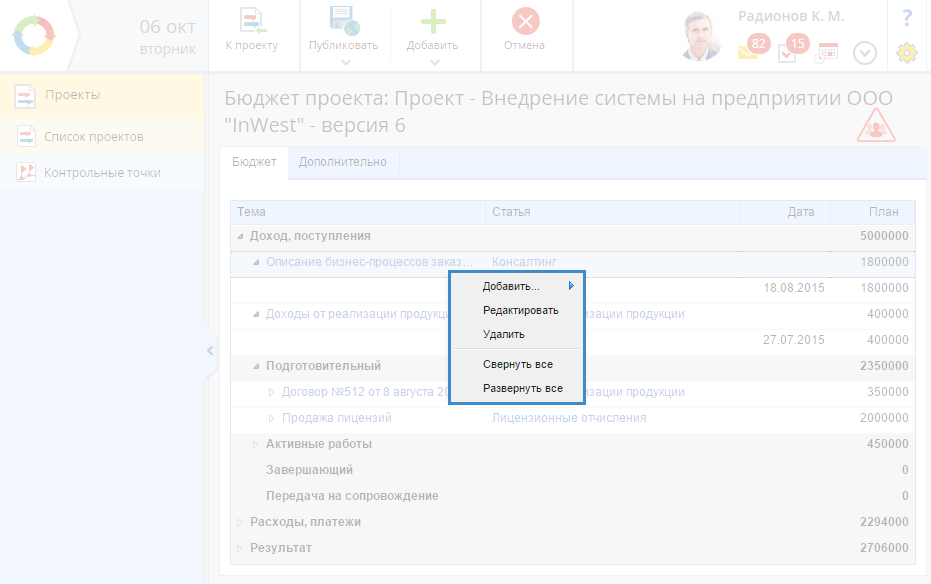The image size is (931, 584).
Task: Choose 'Удалить' in the context menu
Action: [x=503, y=334]
